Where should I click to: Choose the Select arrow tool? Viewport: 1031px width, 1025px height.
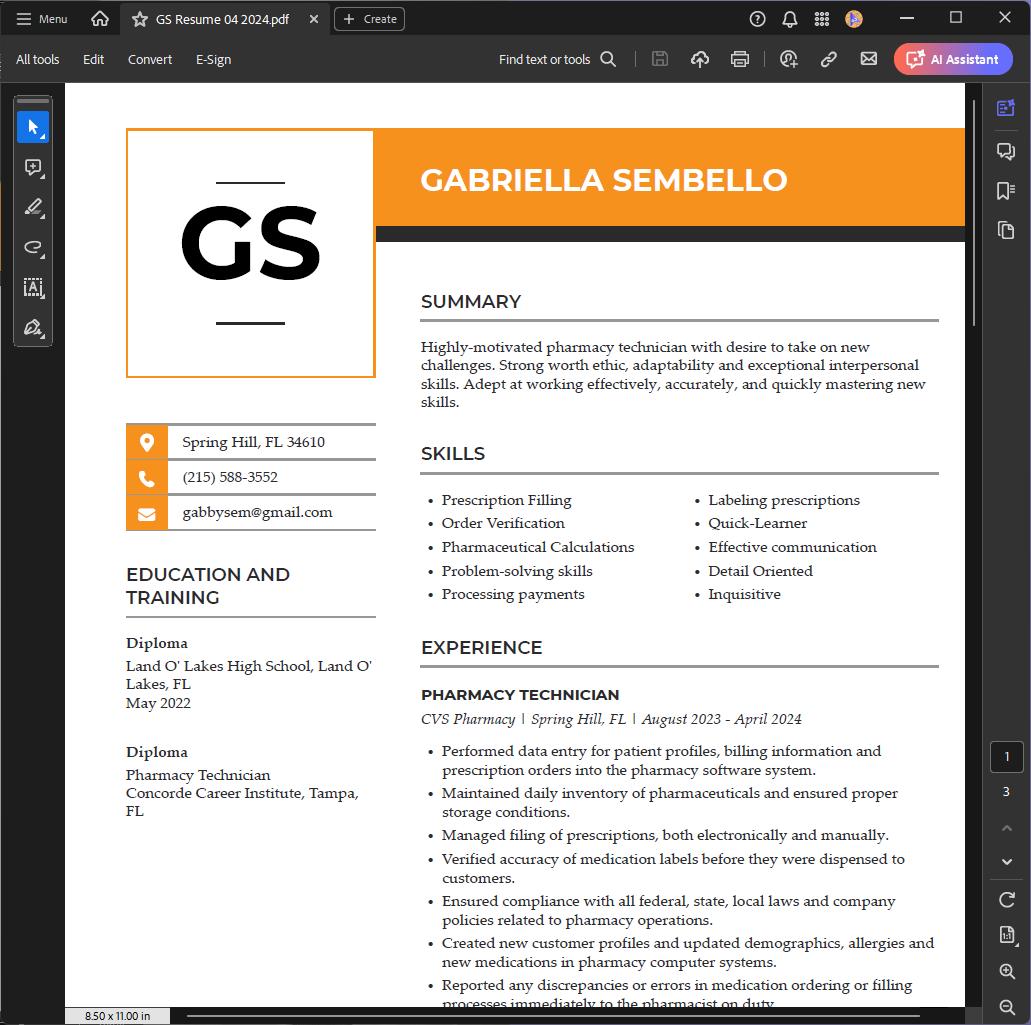point(33,128)
